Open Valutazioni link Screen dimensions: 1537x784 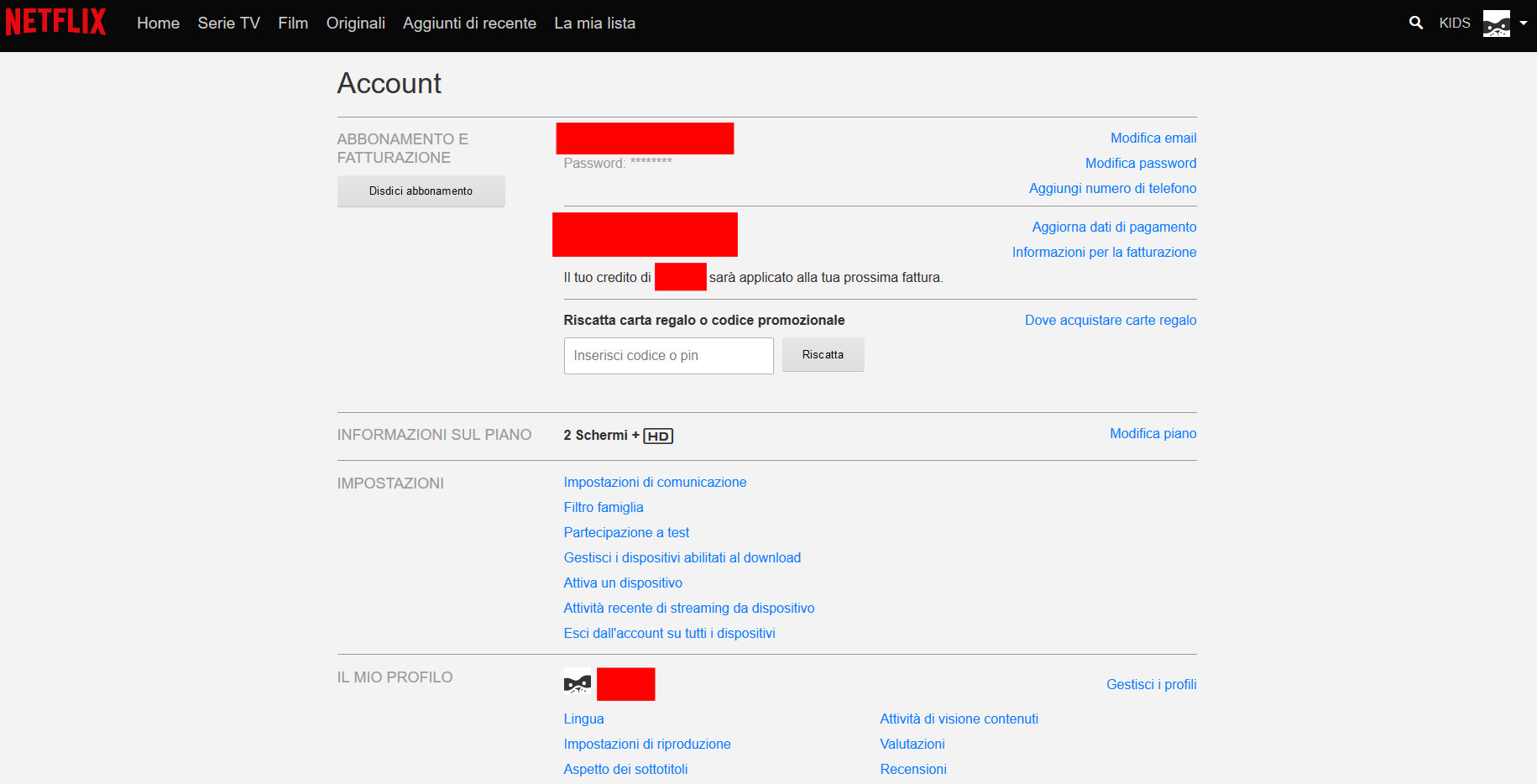912,744
